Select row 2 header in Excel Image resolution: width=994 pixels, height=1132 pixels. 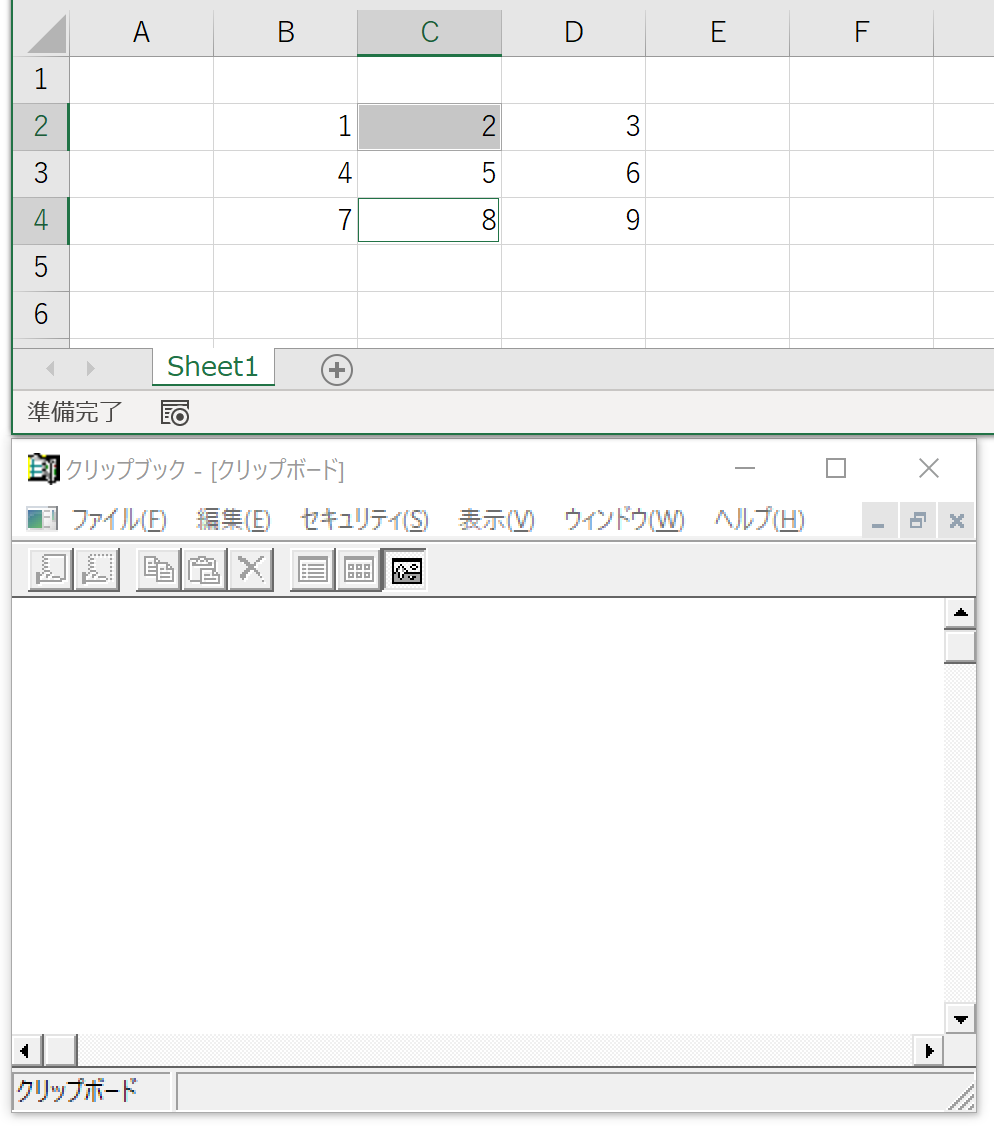tap(41, 126)
